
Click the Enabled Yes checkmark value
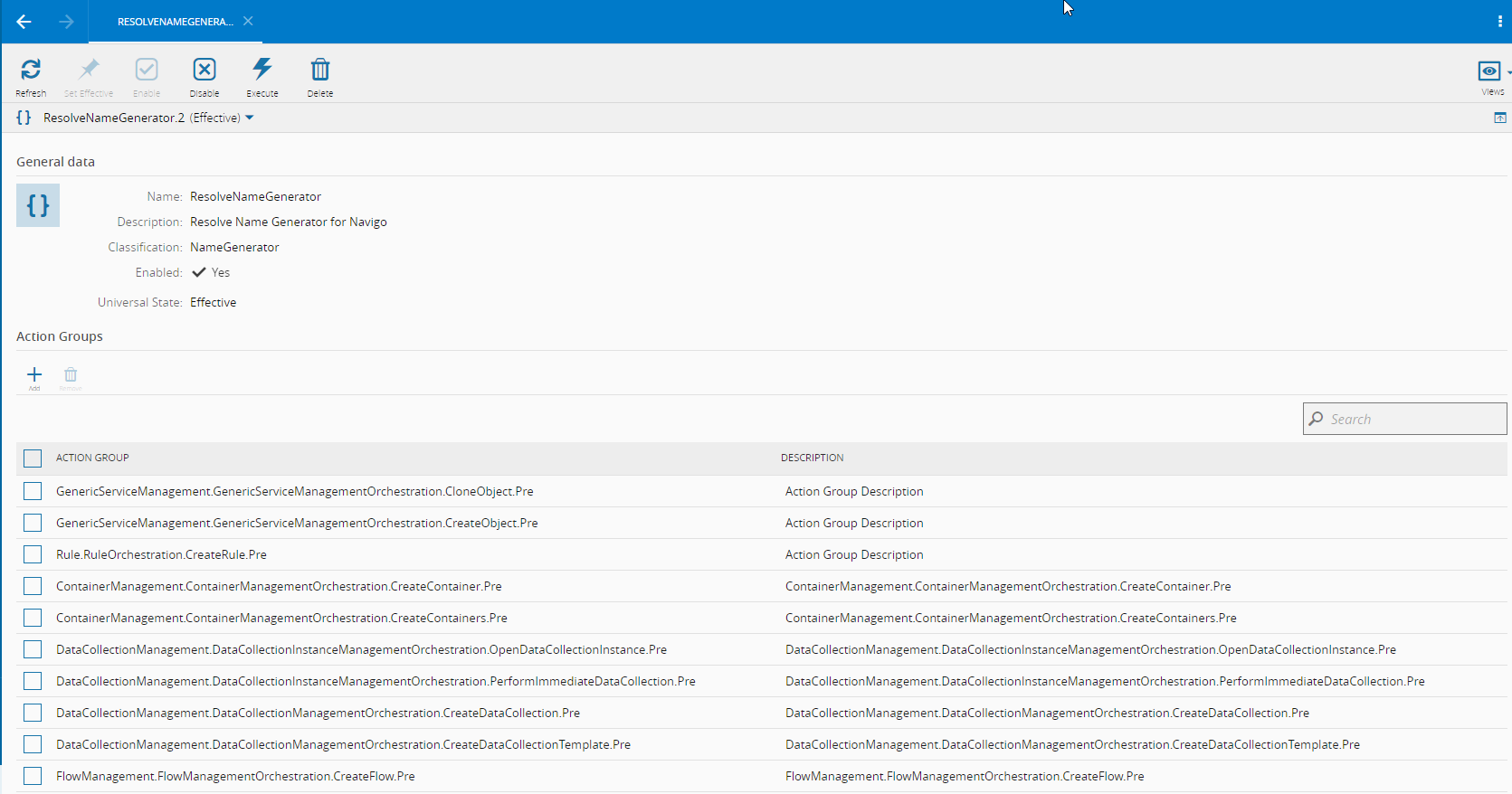(x=211, y=272)
